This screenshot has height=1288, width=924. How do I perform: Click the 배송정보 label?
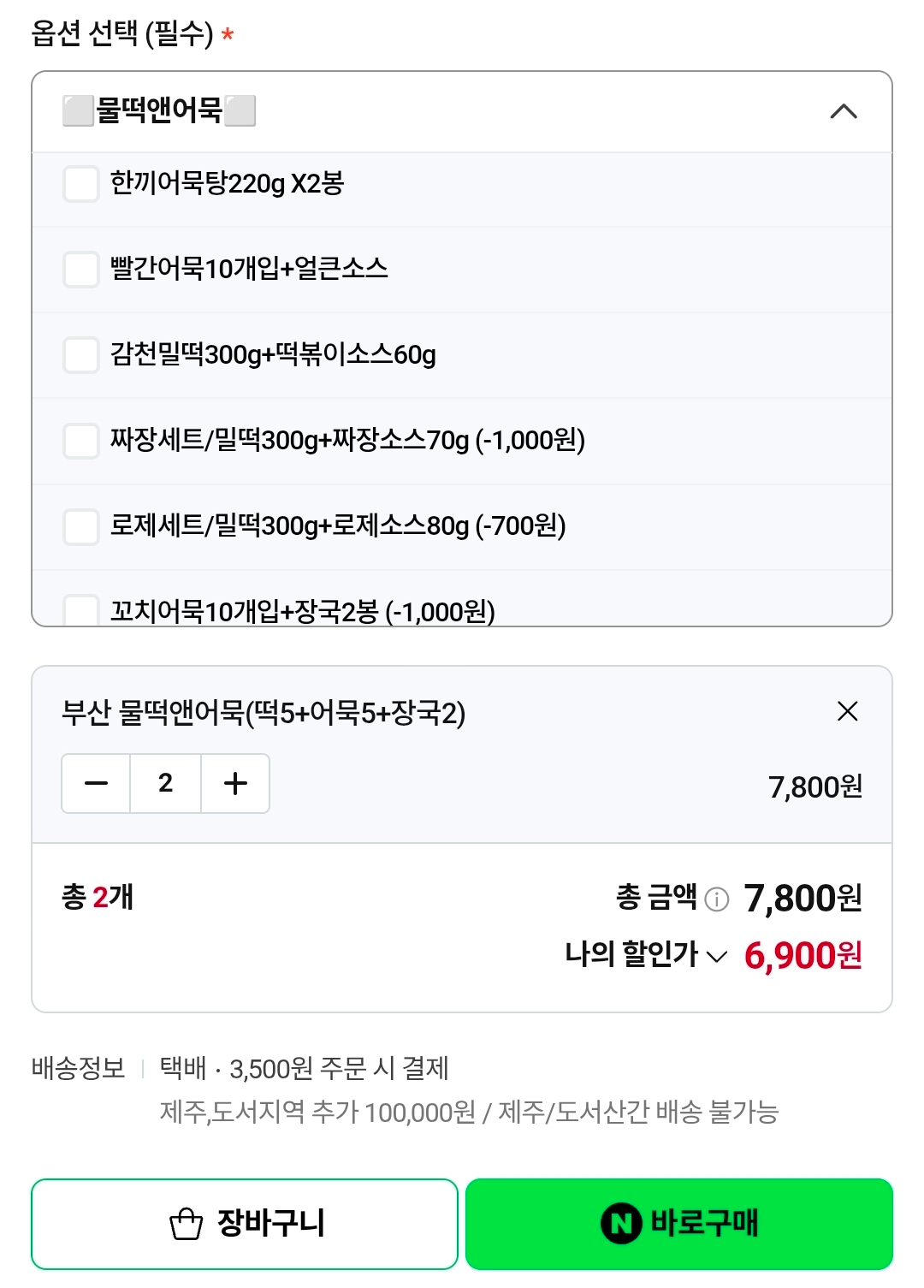(78, 1068)
